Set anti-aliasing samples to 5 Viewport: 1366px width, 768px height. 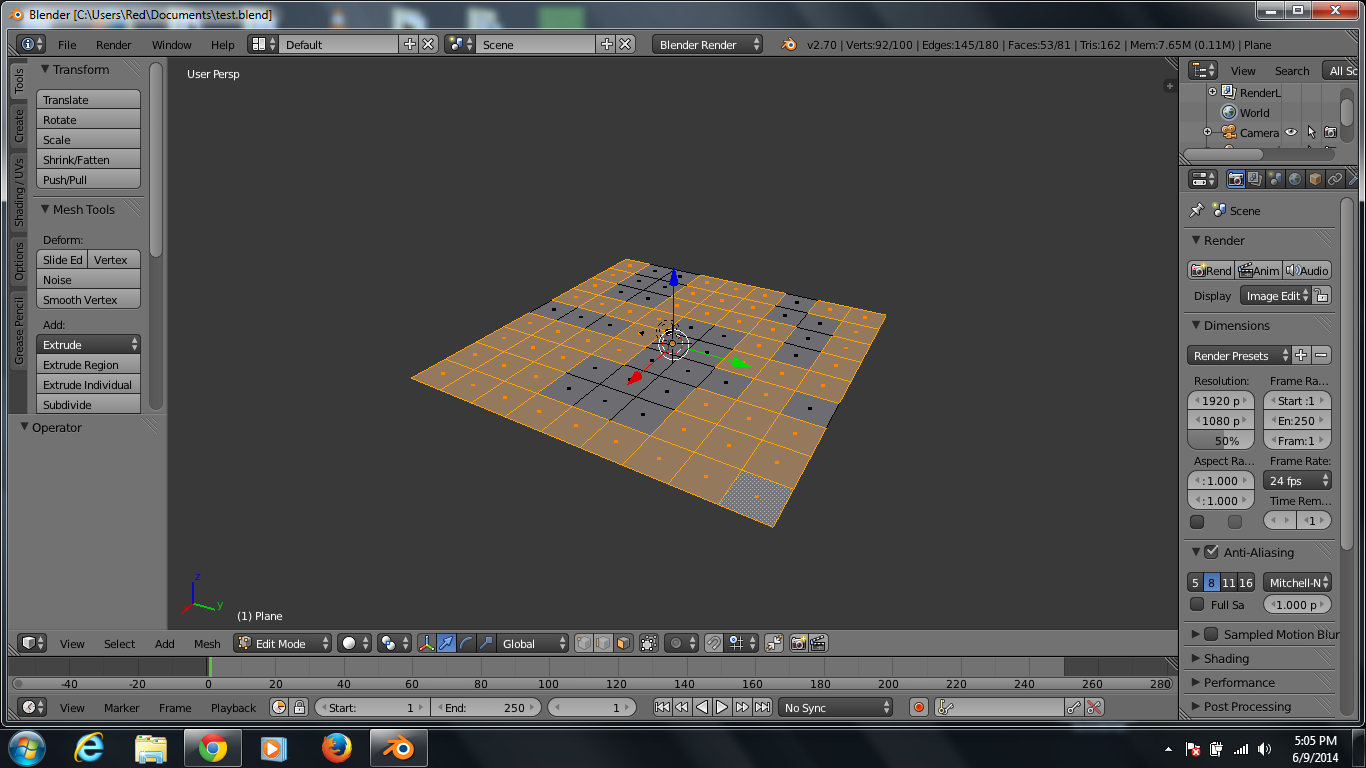pyautogui.click(x=1195, y=582)
